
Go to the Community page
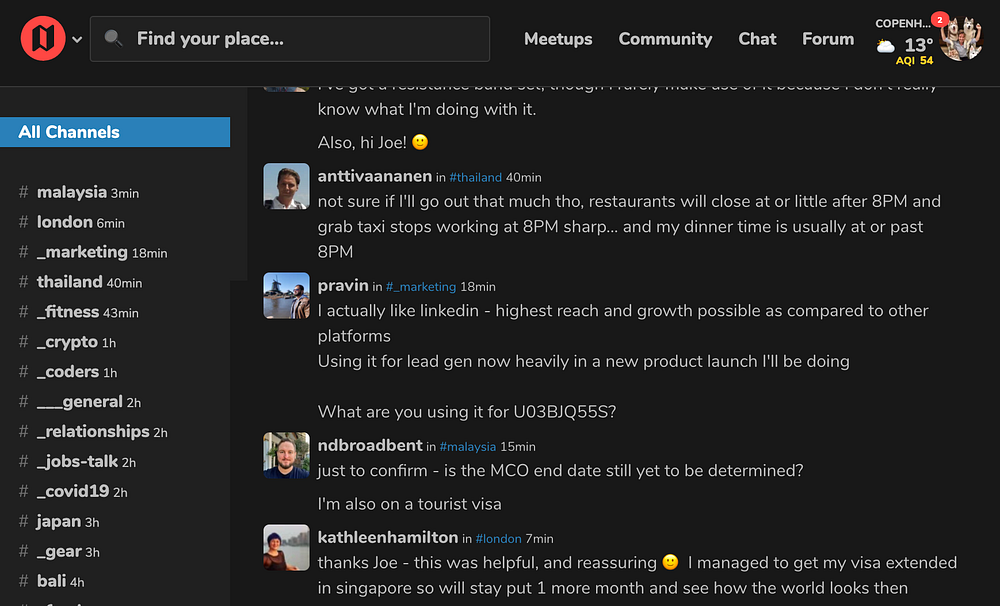point(665,39)
